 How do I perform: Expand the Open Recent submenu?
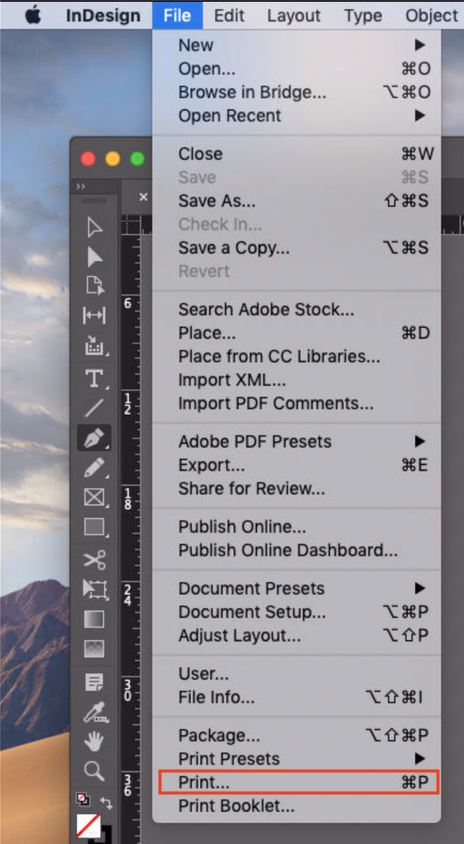(420, 116)
